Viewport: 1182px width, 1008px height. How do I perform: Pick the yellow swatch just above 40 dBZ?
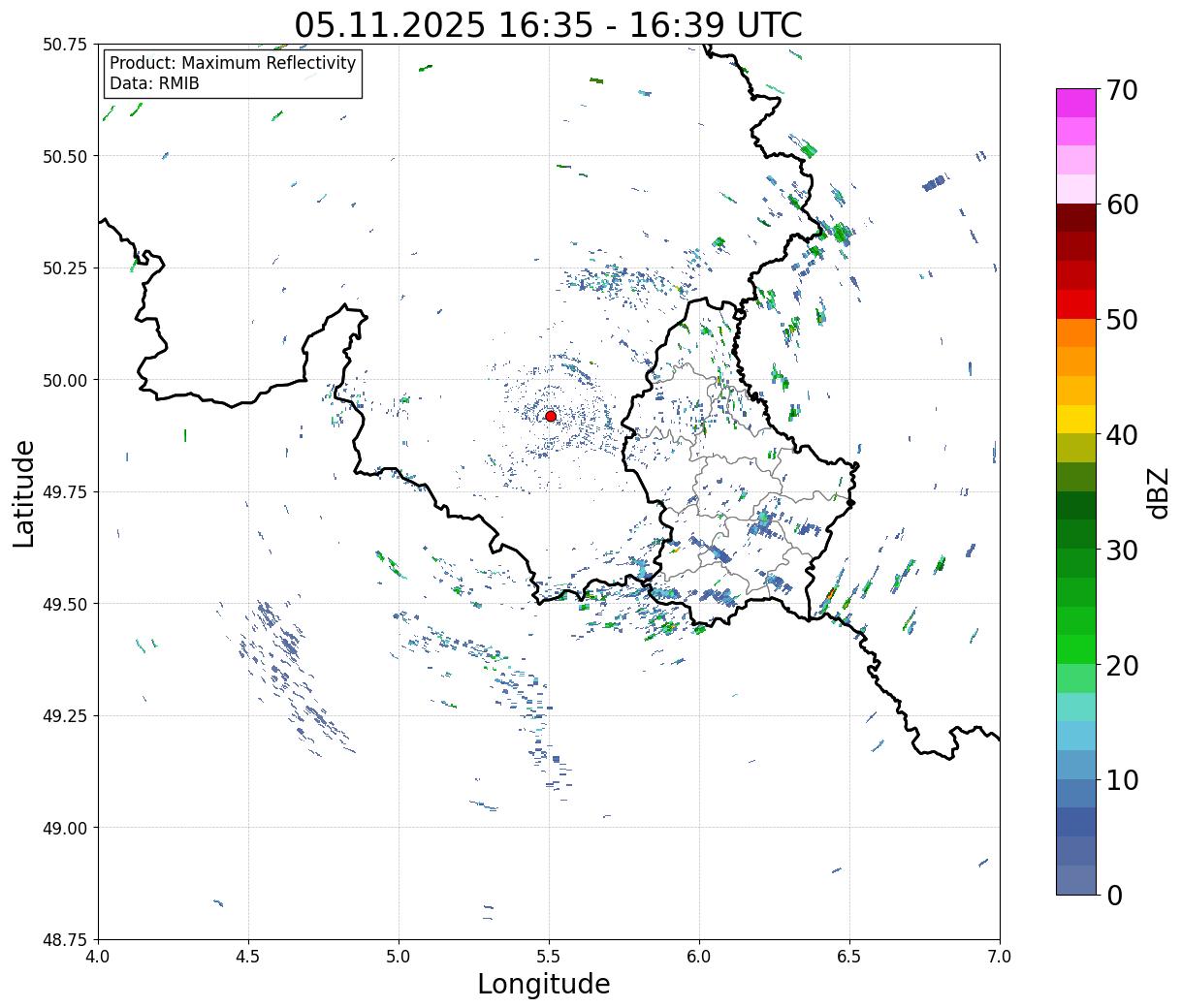[x=1075, y=419]
